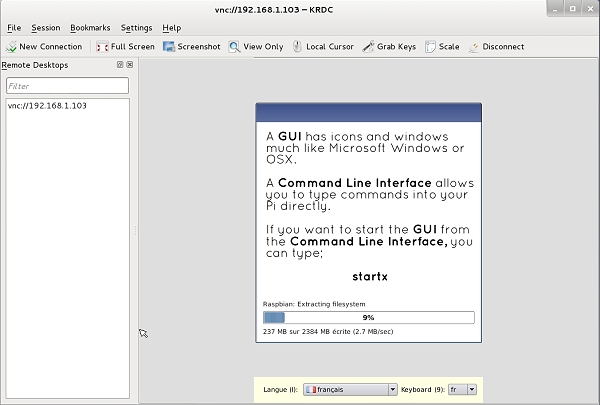Toggle the View Only label
This screenshot has width=600, height=405.
pos(263,47)
